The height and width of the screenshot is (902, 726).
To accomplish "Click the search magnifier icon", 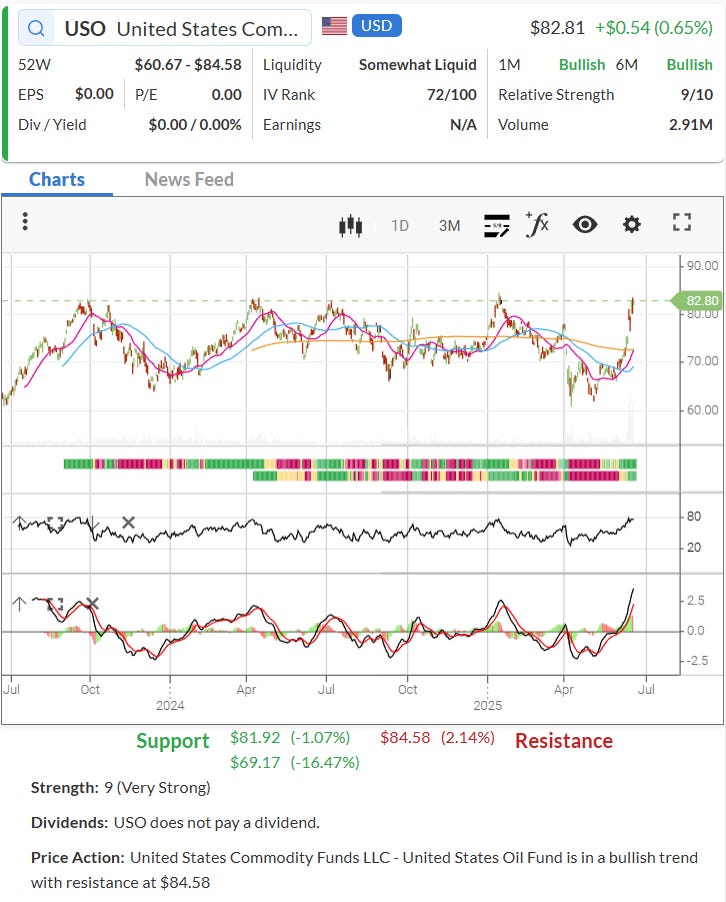I will [x=36, y=28].
